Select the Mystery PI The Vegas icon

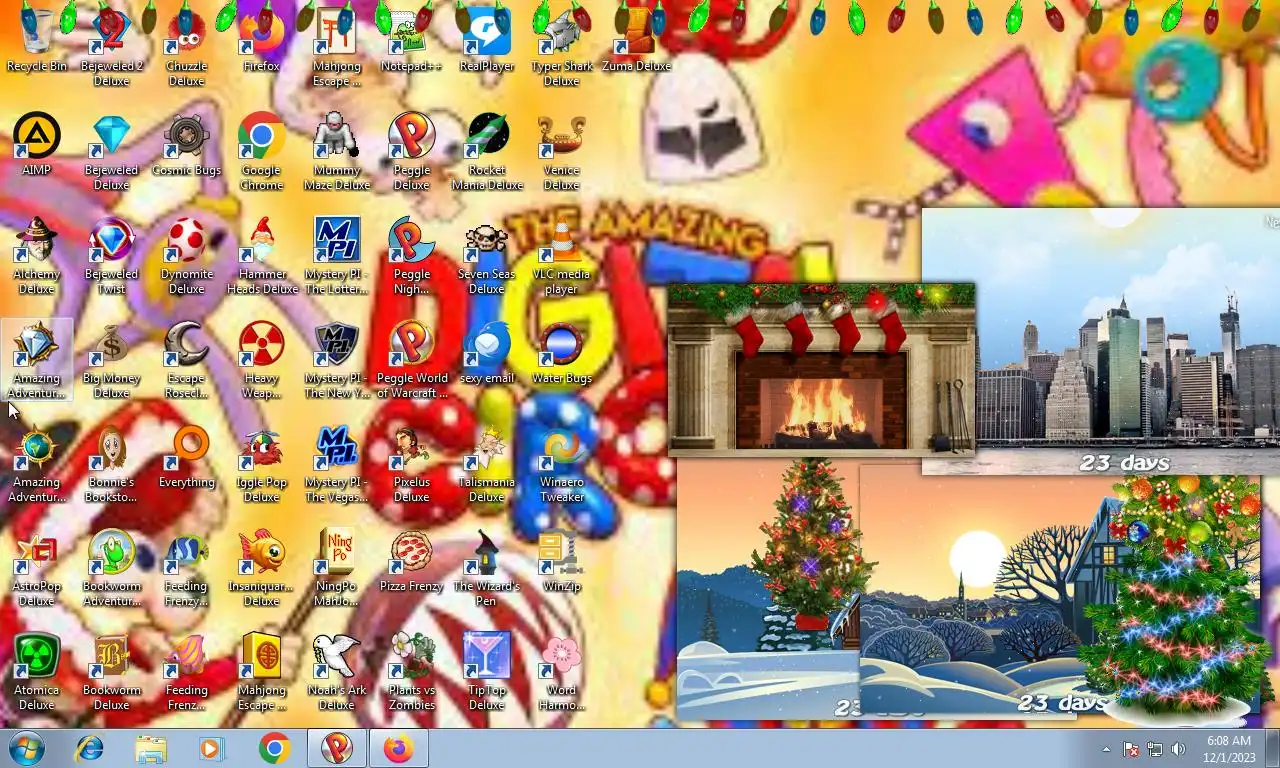point(337,464)
